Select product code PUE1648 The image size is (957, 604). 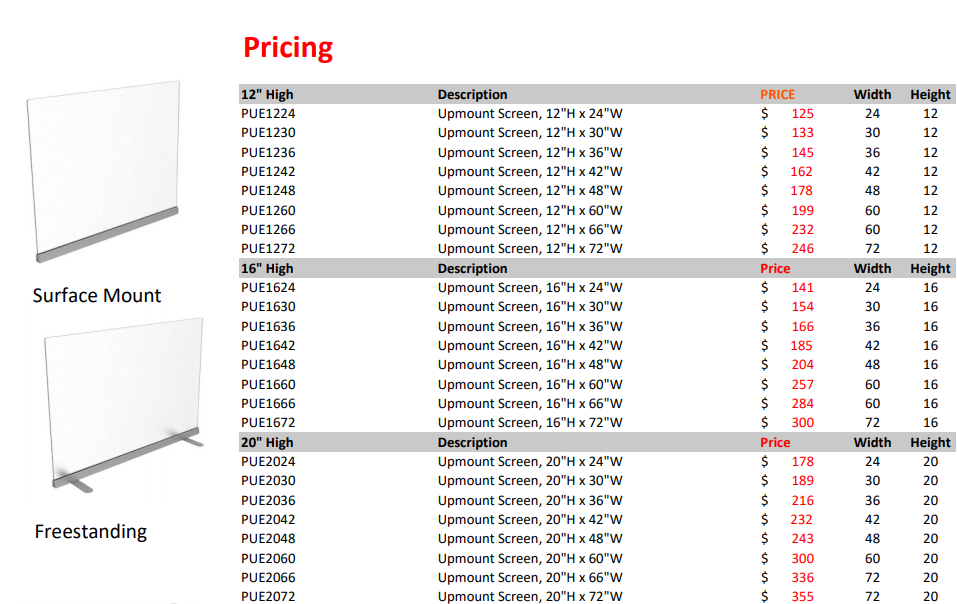(268, 364)
